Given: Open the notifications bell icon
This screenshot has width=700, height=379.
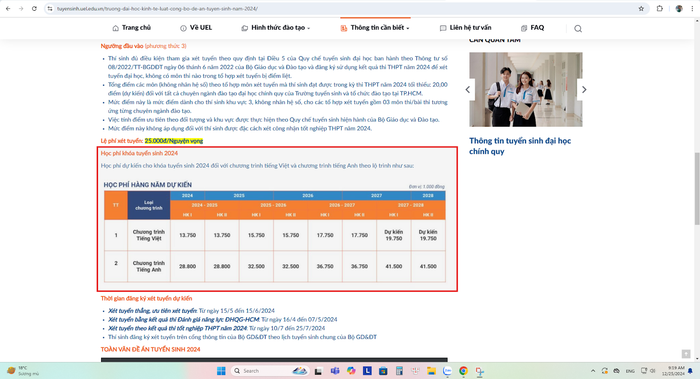Looking at the screenshot, I should 690,371.
